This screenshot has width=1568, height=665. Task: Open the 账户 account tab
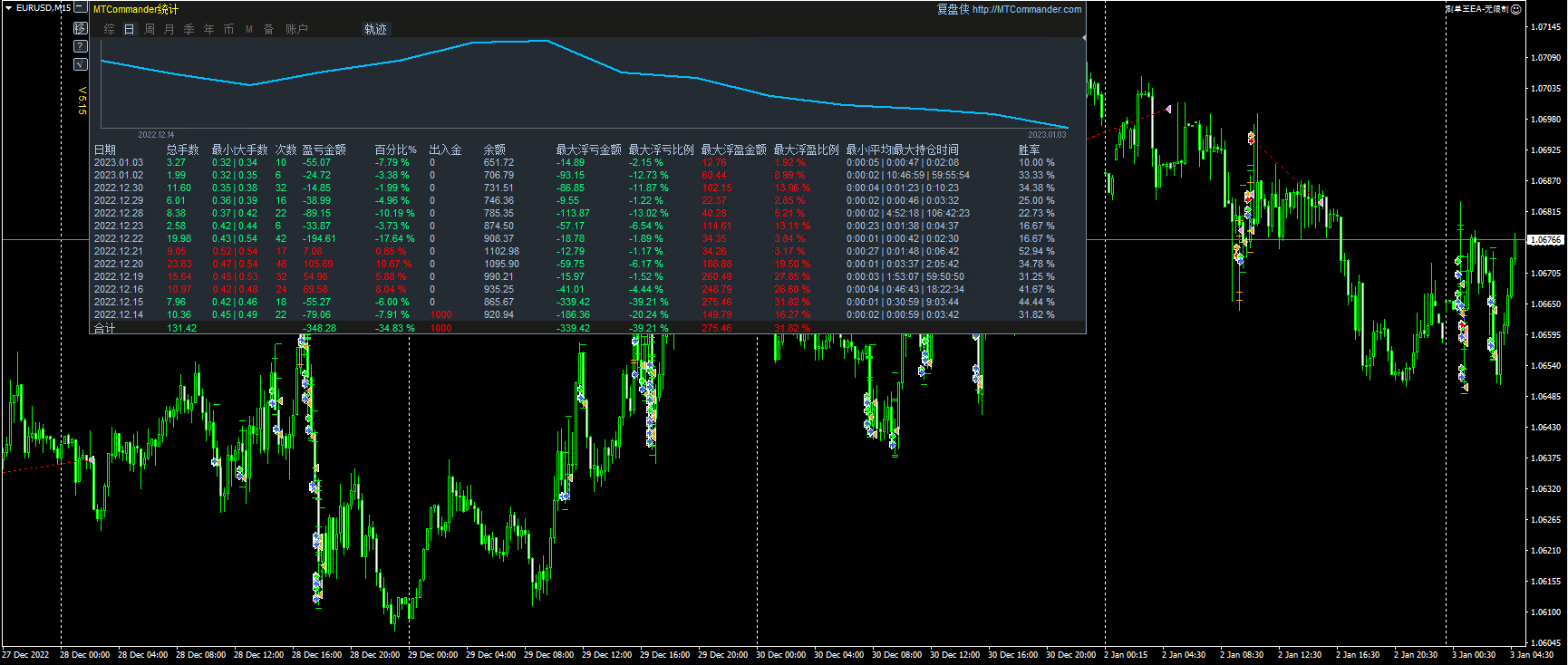coord(296,29)
